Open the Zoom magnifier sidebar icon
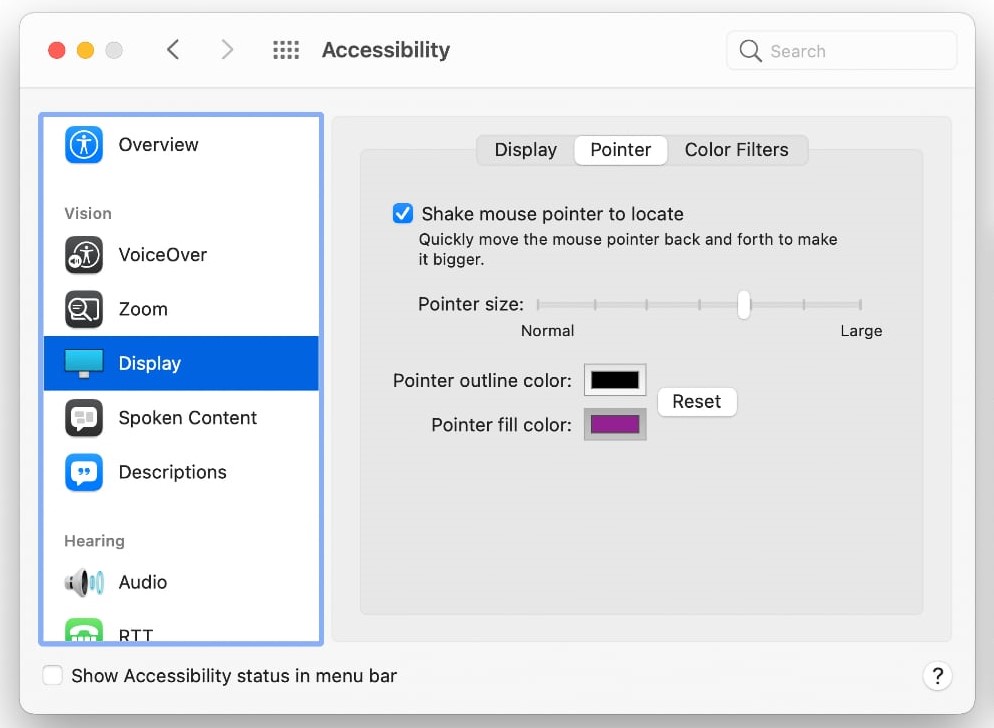 pyautogui.click(x=84, y=309)
